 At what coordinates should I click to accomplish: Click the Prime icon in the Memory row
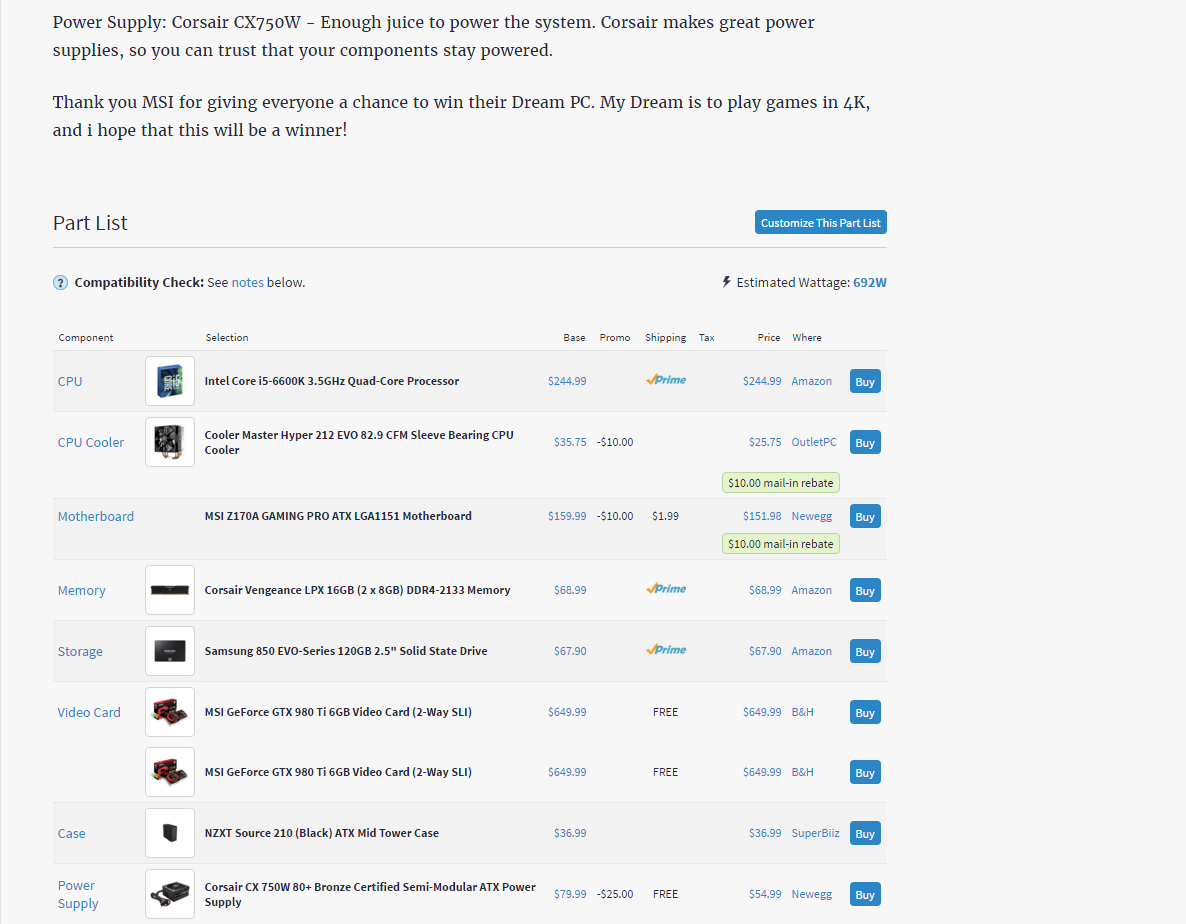click(x=666, y=589)
